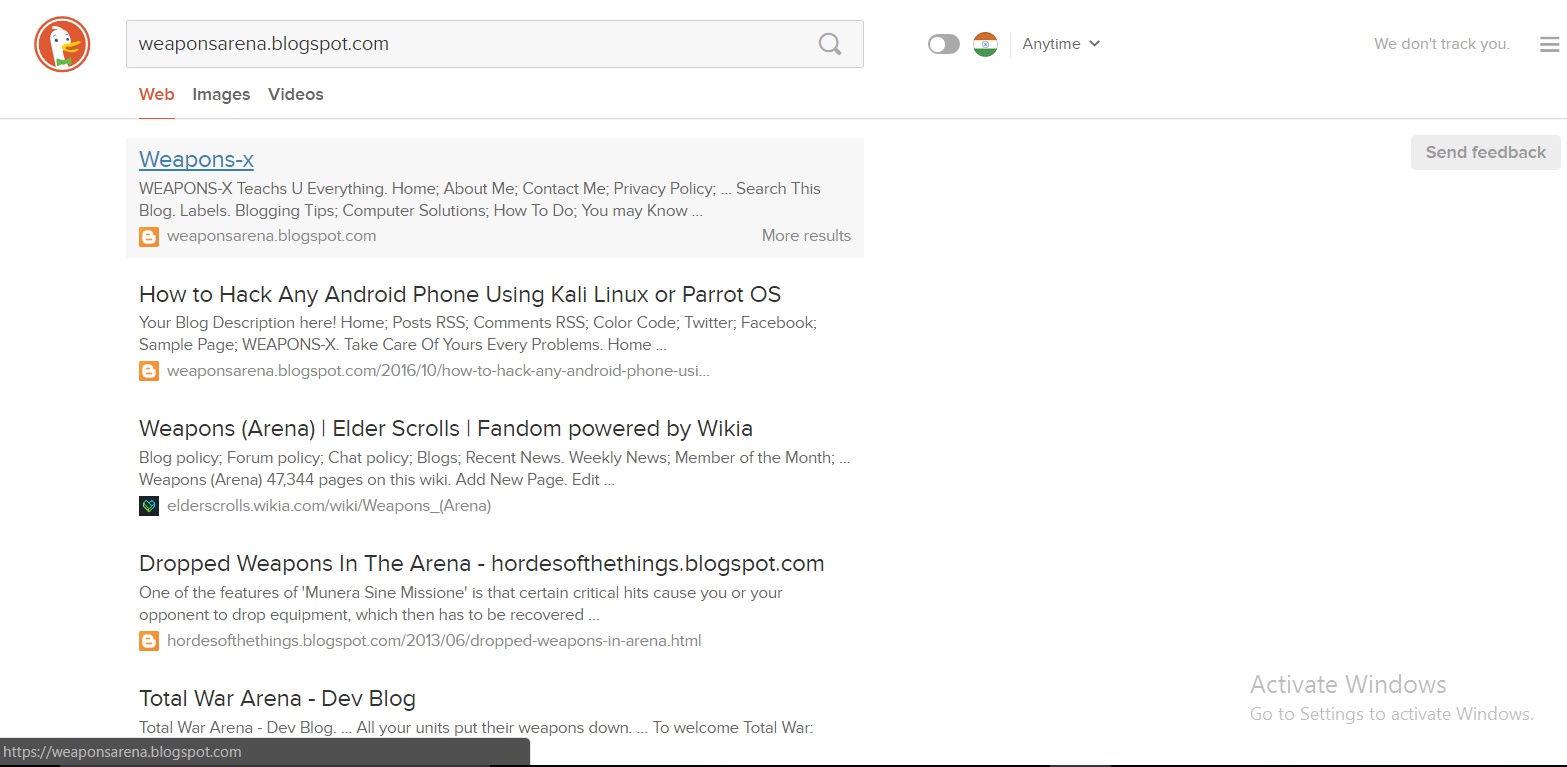1567x767 pixels.
Task: Click the magnifying glass search icon
Action: 829,44
